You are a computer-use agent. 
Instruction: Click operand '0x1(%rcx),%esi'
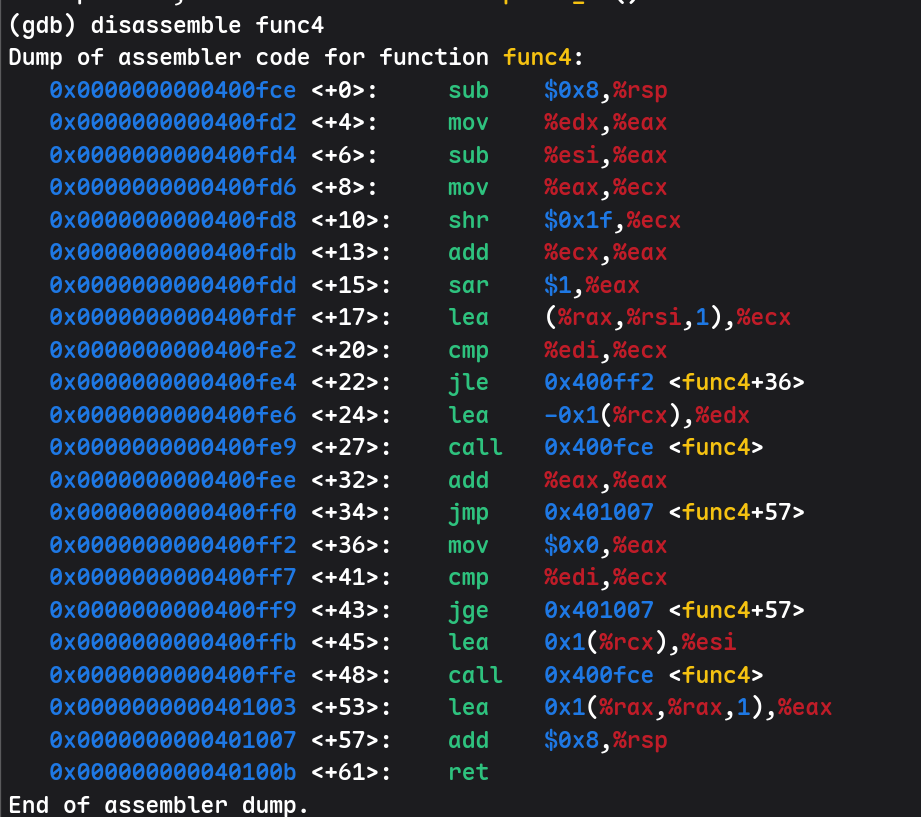[640, 643]
